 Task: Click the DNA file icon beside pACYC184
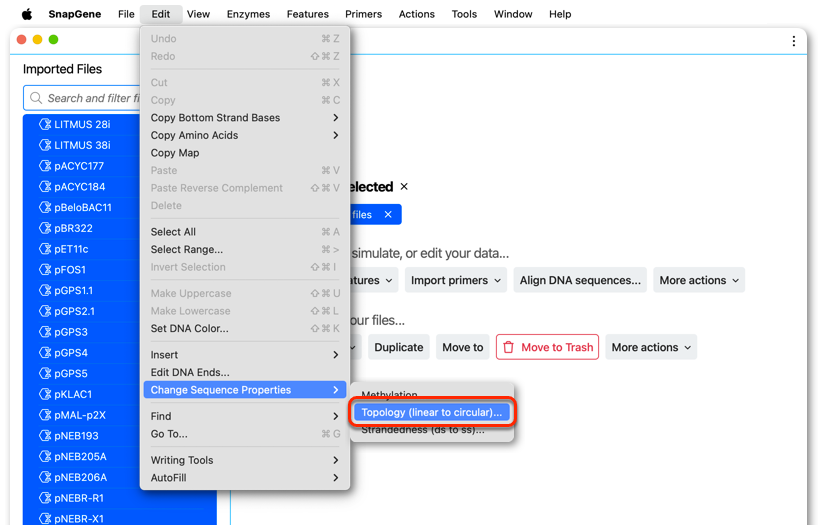45,186
